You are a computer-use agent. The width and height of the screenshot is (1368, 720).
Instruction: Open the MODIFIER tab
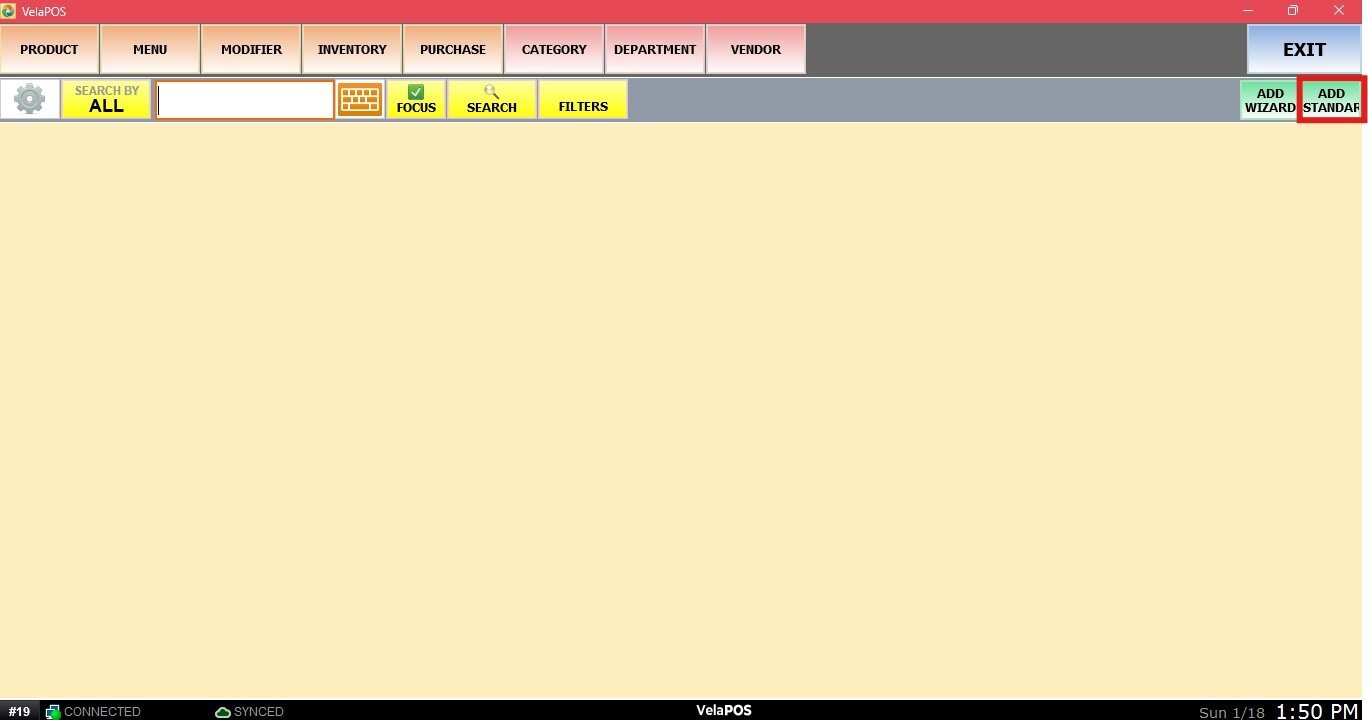click(251, 49)
